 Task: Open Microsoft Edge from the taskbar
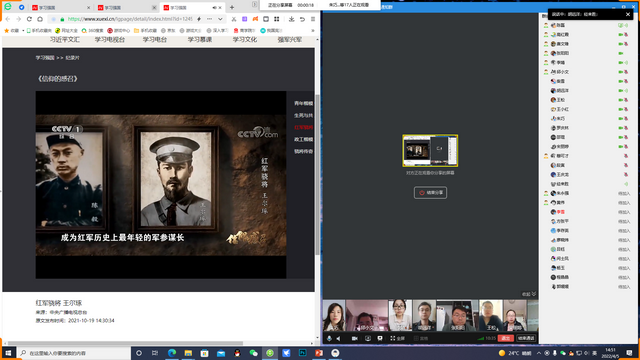pyautogui.click(x=172, y=353)
